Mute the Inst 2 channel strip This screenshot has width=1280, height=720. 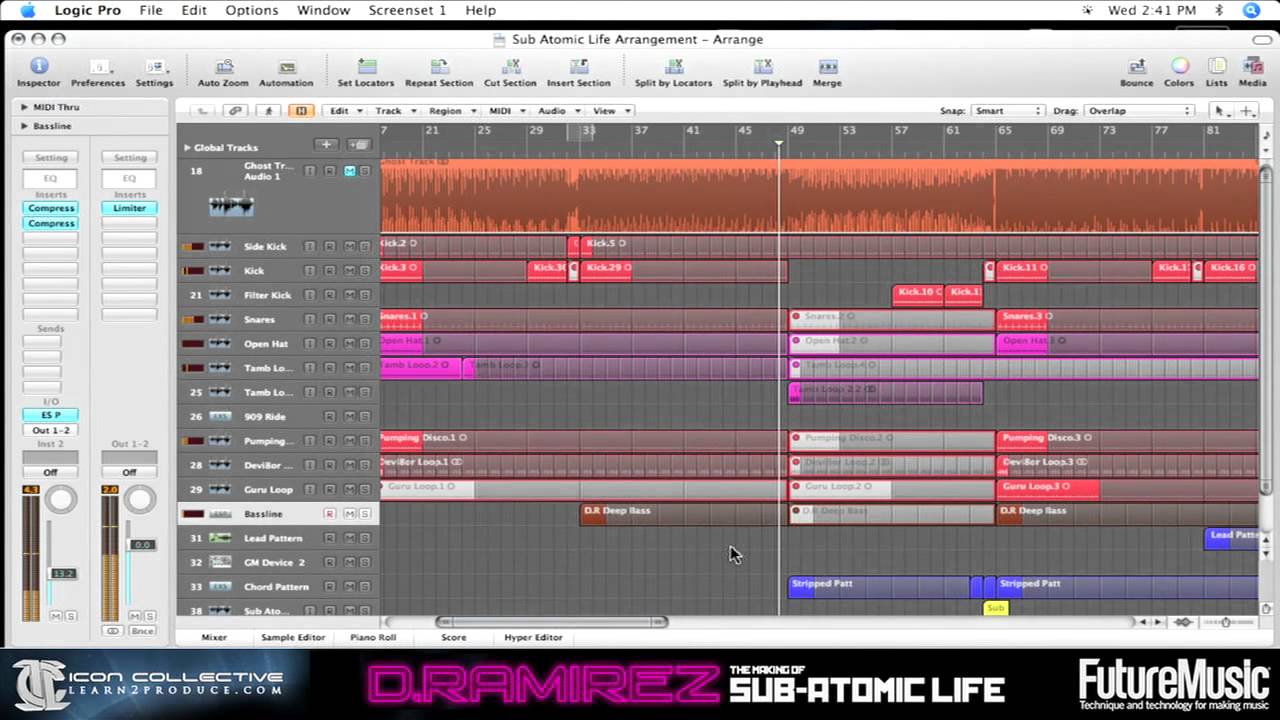[x=55, y=616]
